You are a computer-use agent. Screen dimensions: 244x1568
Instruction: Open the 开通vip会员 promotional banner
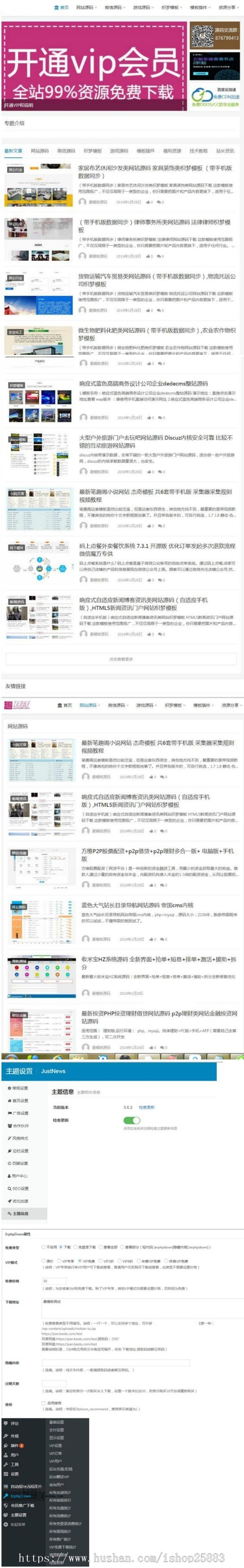[94, 66]
